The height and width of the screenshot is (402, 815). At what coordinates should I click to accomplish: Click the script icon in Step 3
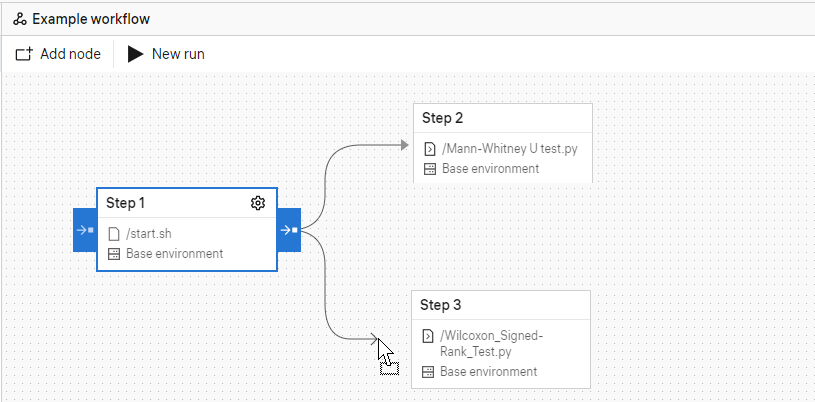428,336
